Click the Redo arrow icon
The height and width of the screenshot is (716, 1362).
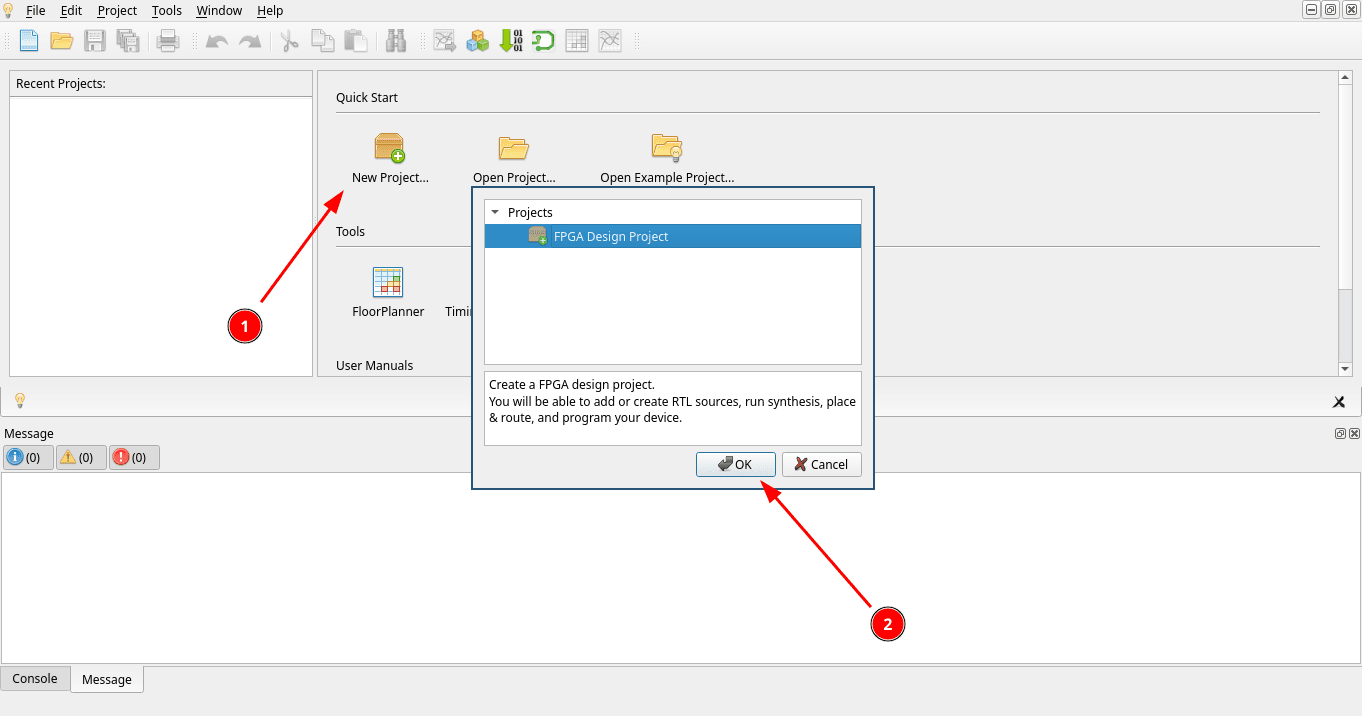(x=250, y=41)
